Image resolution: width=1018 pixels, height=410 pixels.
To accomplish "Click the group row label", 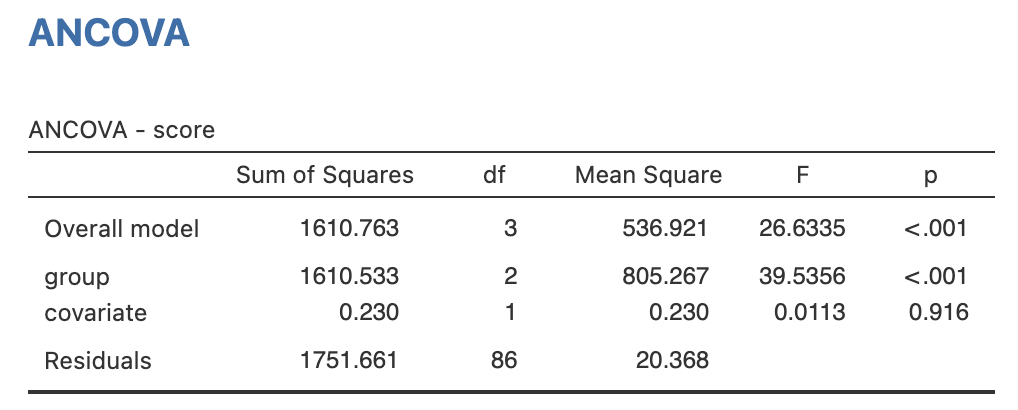I will tap(77, 277).
